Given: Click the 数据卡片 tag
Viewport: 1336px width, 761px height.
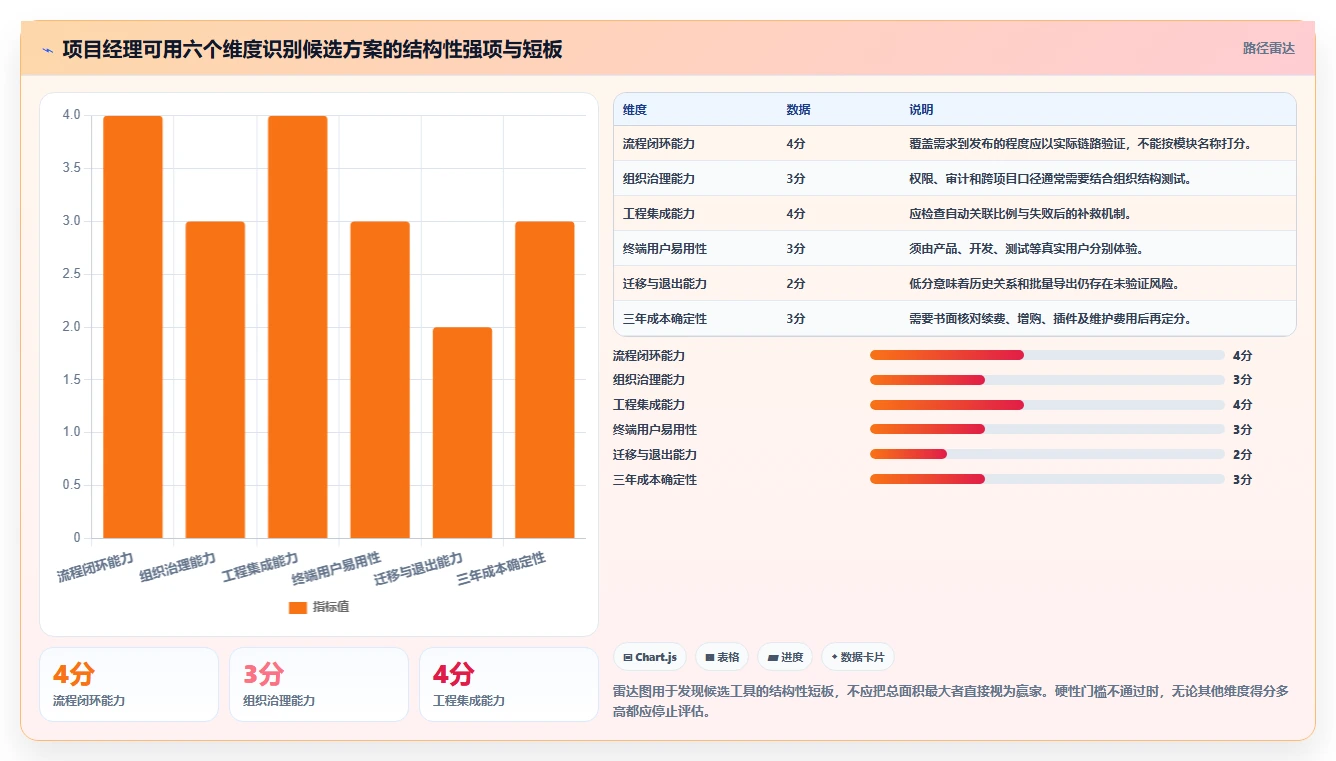Looking at the screenshot, I should [x=857, y=657].
